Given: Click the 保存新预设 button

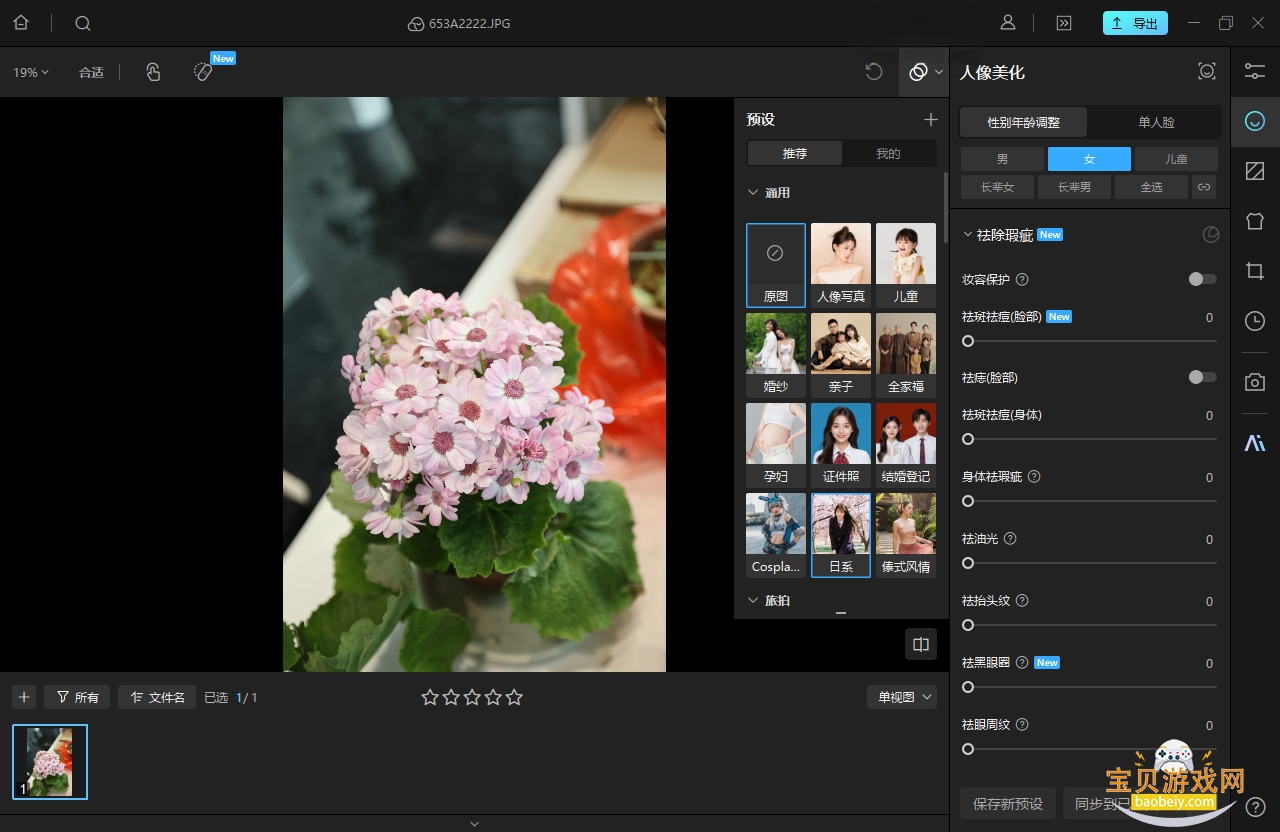Looking at the screenshot, I should pyautogui.click(x=1008, y=803).
